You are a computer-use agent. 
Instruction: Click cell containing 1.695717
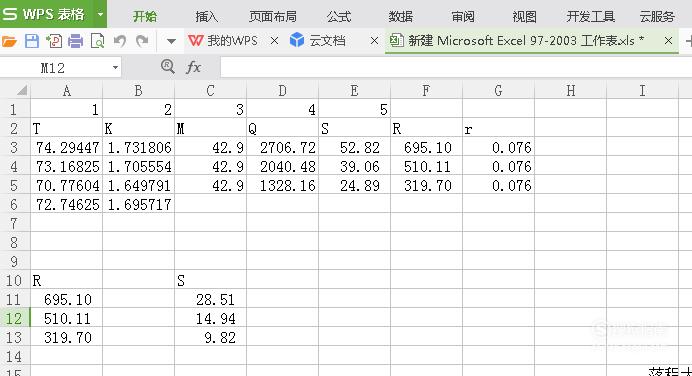click(x=139, y=204)
